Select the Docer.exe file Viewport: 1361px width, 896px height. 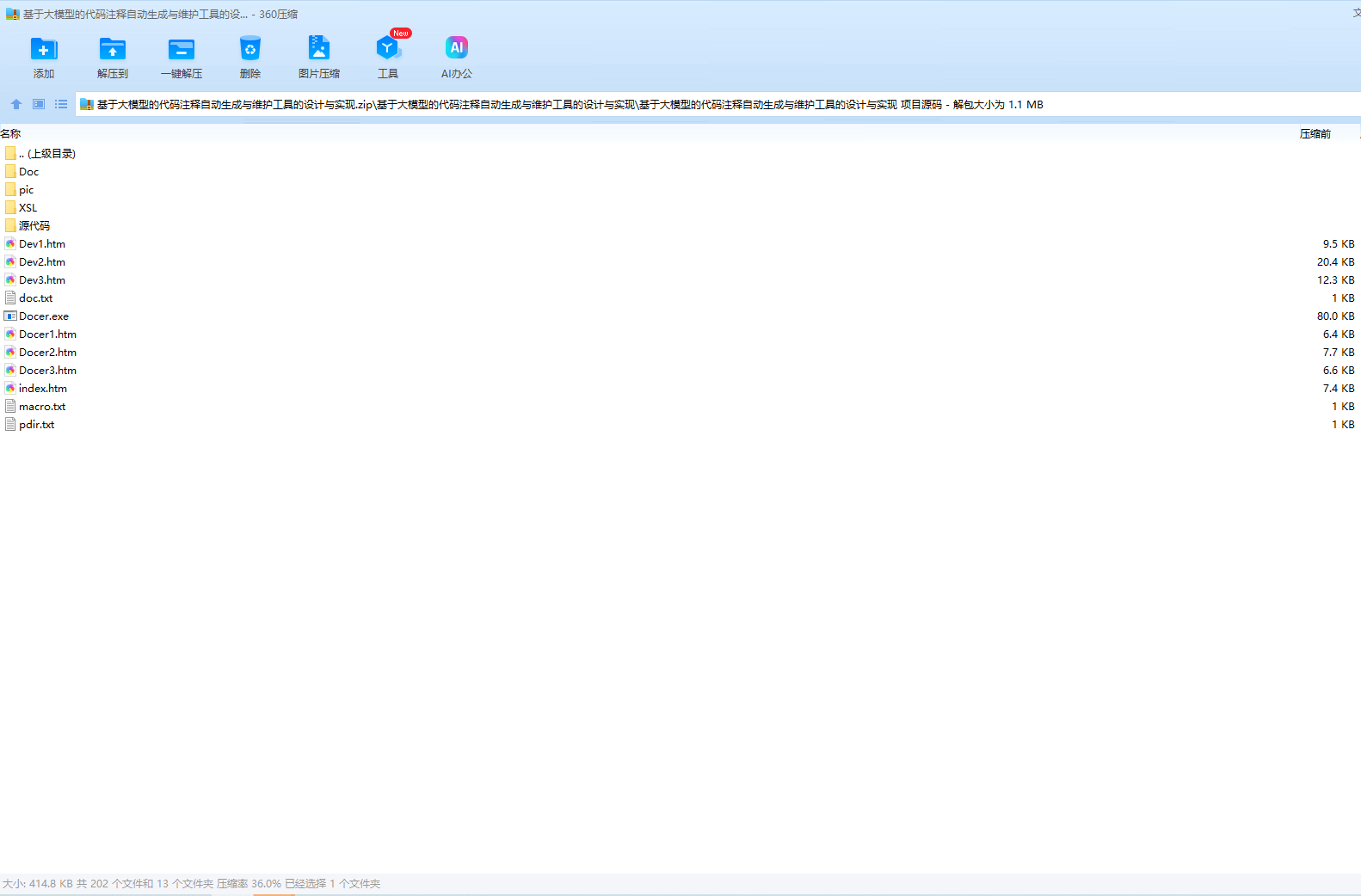tap(43, 316)
